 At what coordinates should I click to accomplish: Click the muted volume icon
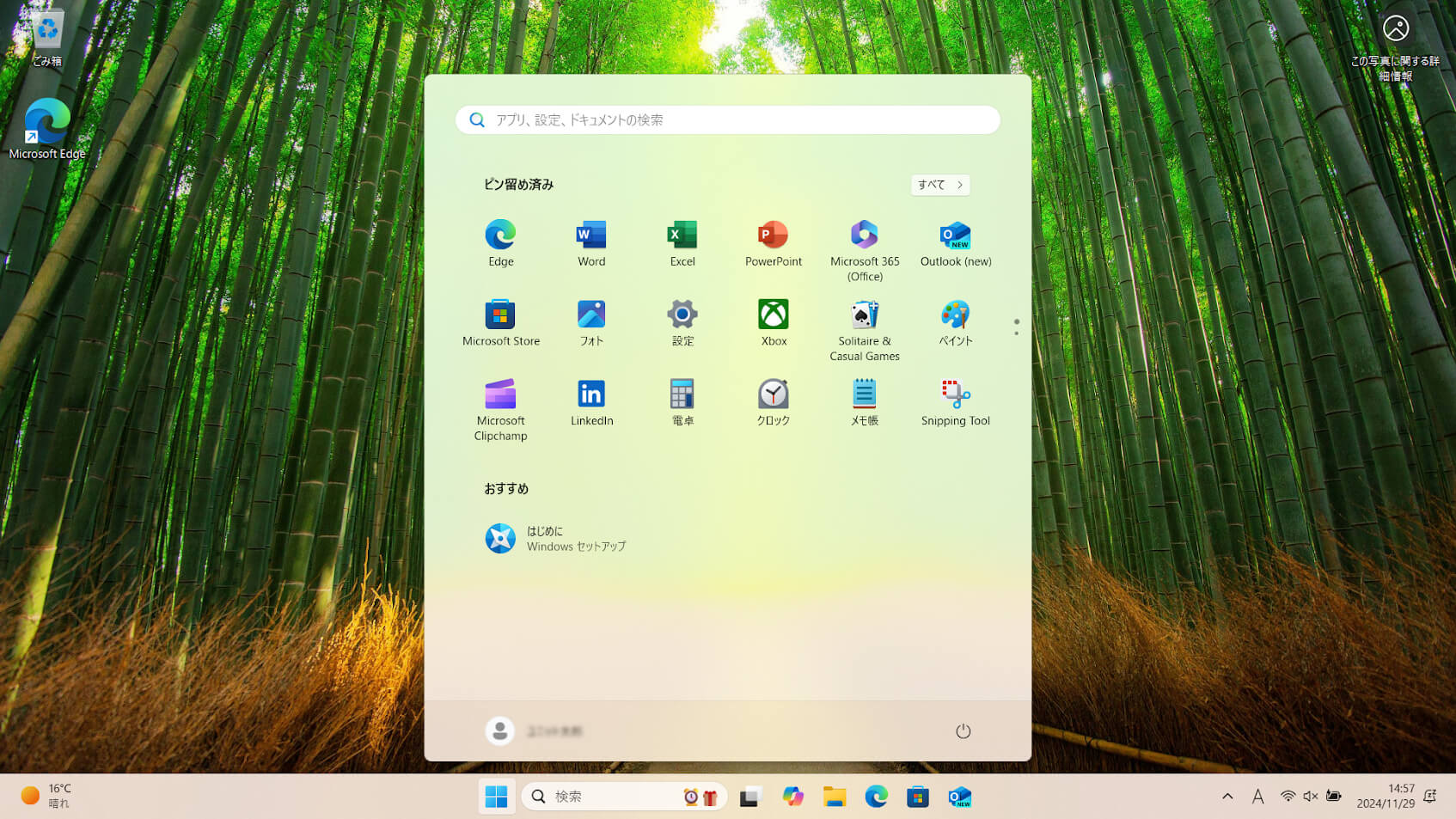pos(1311,797)
